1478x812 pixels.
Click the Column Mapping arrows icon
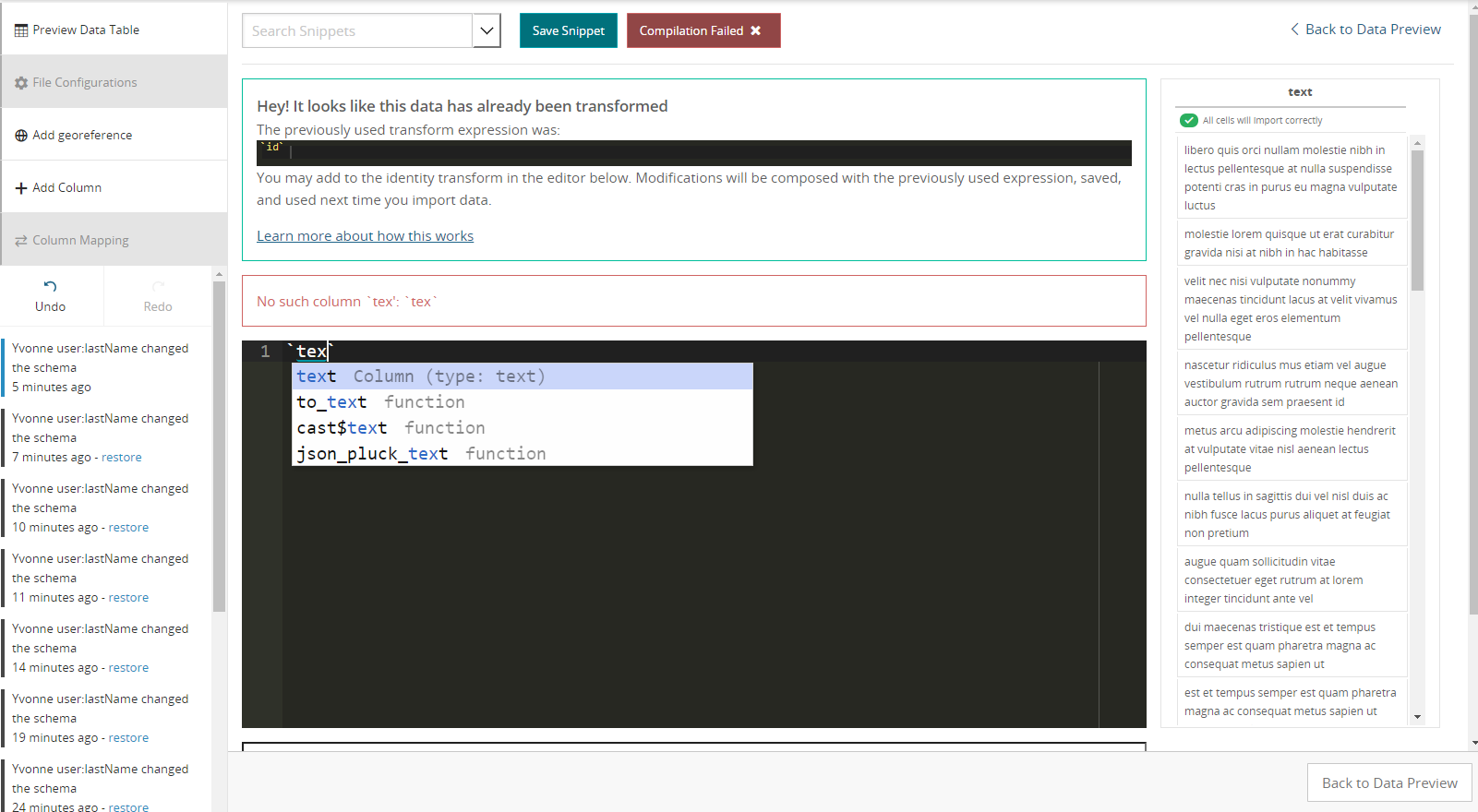(x=21, y=241)
